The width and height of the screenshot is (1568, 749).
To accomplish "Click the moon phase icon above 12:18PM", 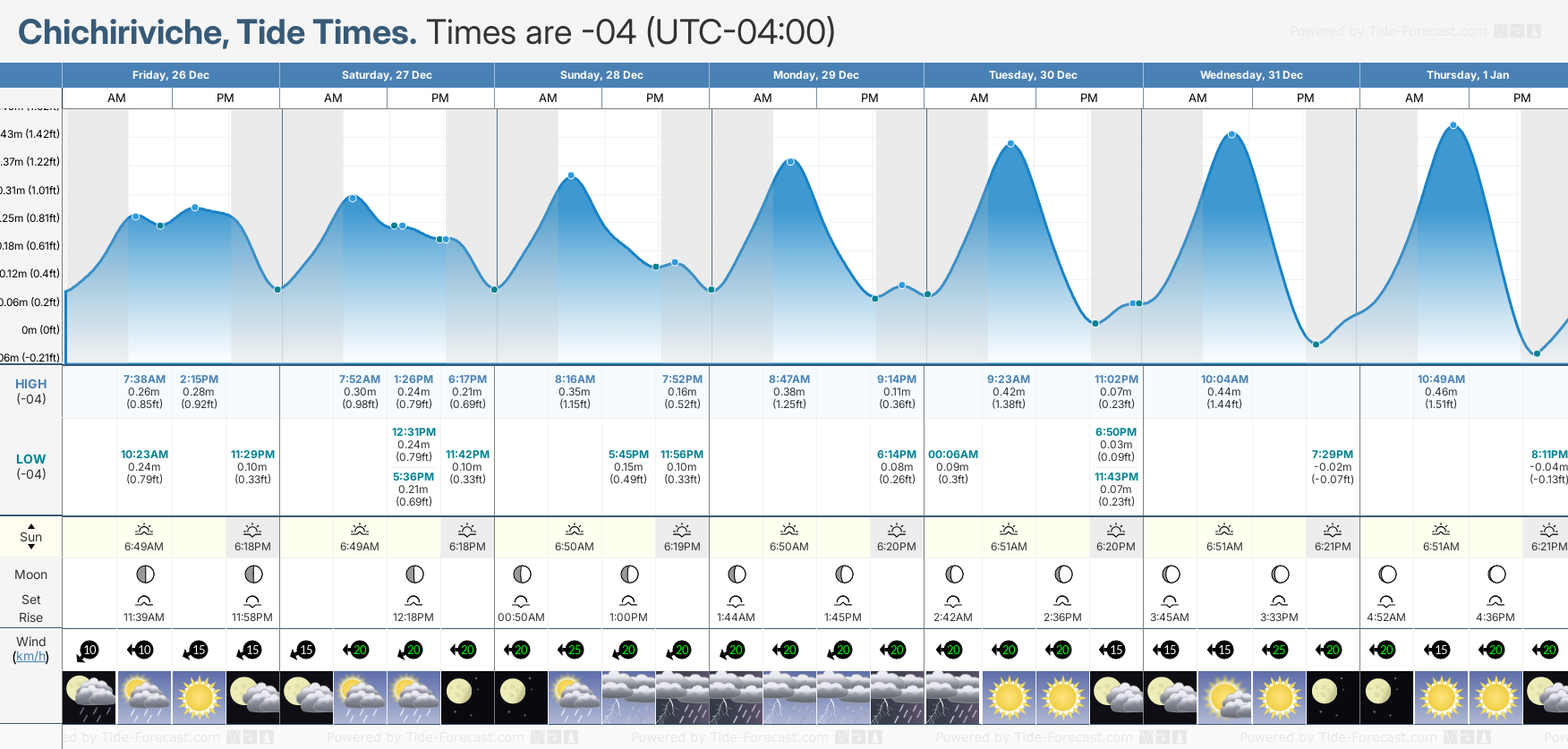I will tap(414, 575).
